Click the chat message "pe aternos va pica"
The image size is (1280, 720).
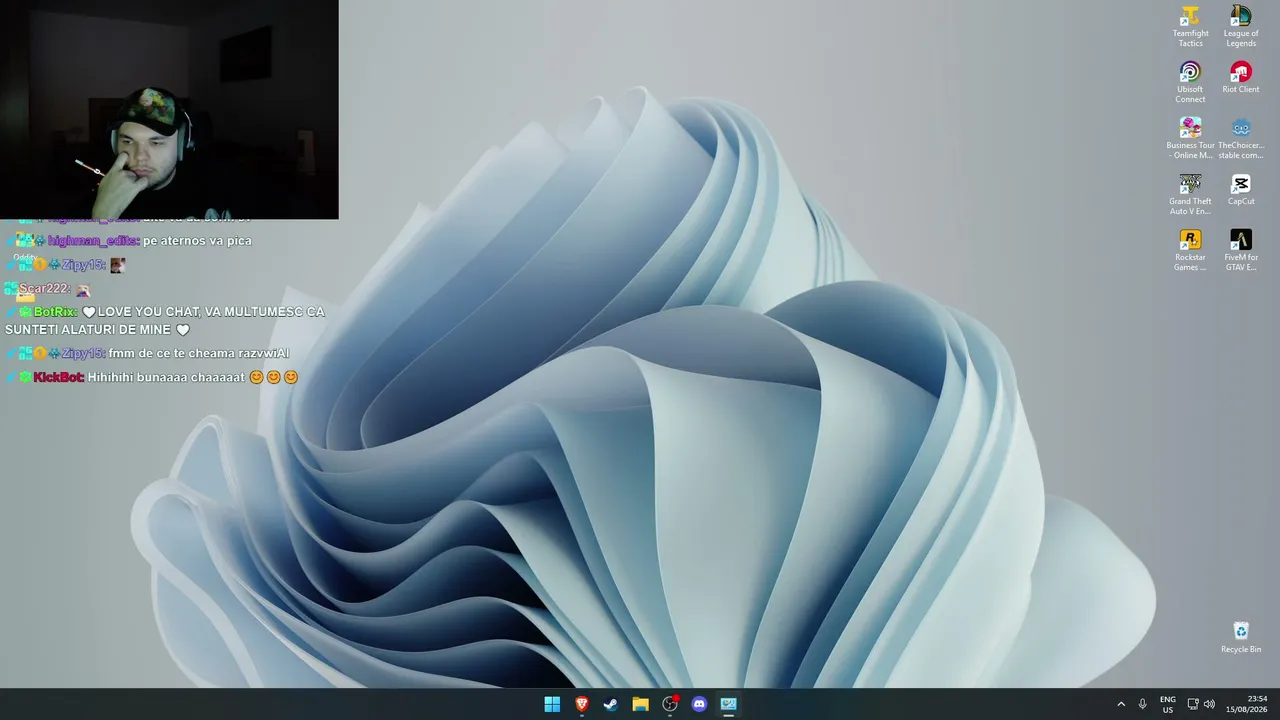pos(197,241)
